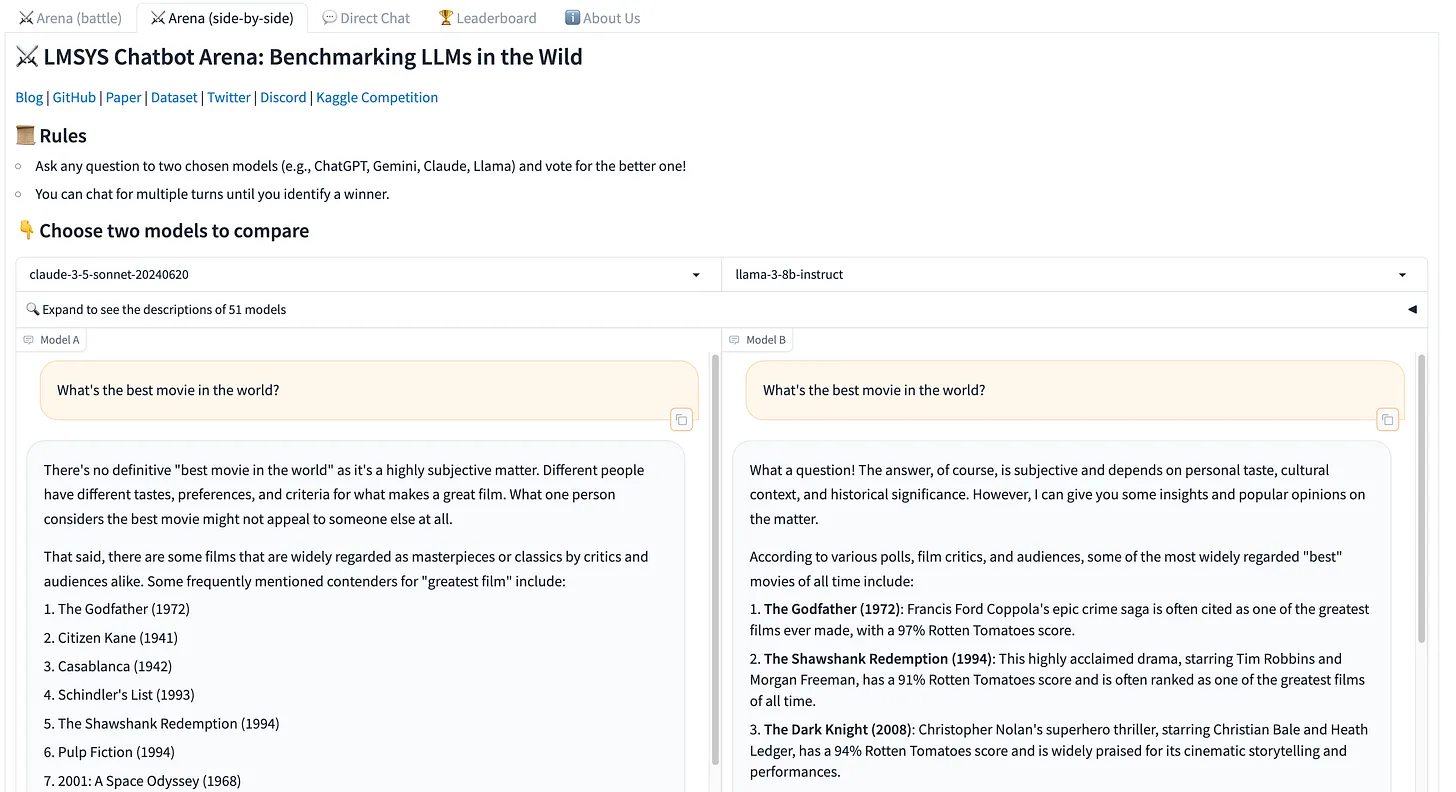Open the Leaderboard tab

[x=488, y=18]
